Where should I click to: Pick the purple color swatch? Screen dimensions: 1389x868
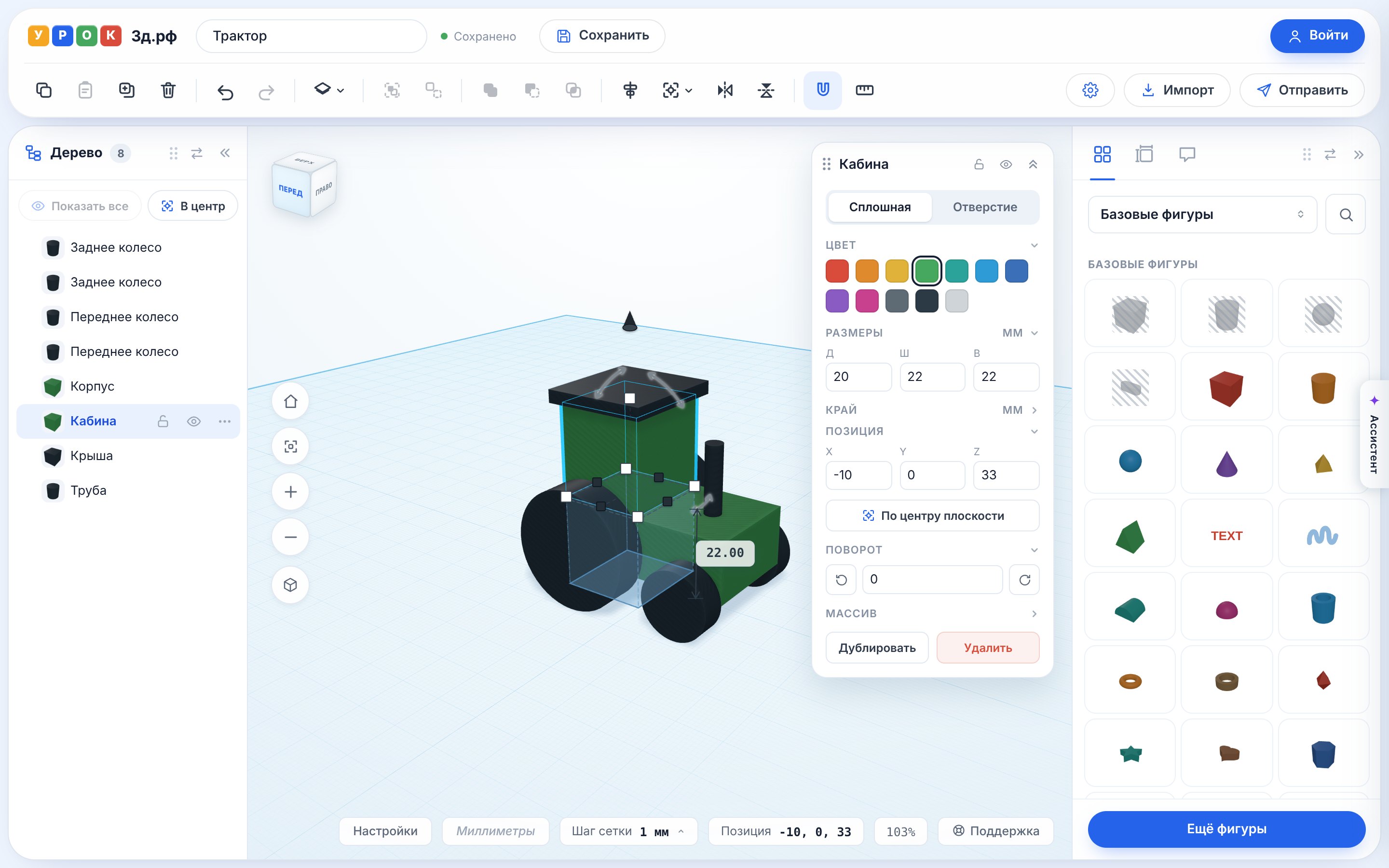point(837,301)
